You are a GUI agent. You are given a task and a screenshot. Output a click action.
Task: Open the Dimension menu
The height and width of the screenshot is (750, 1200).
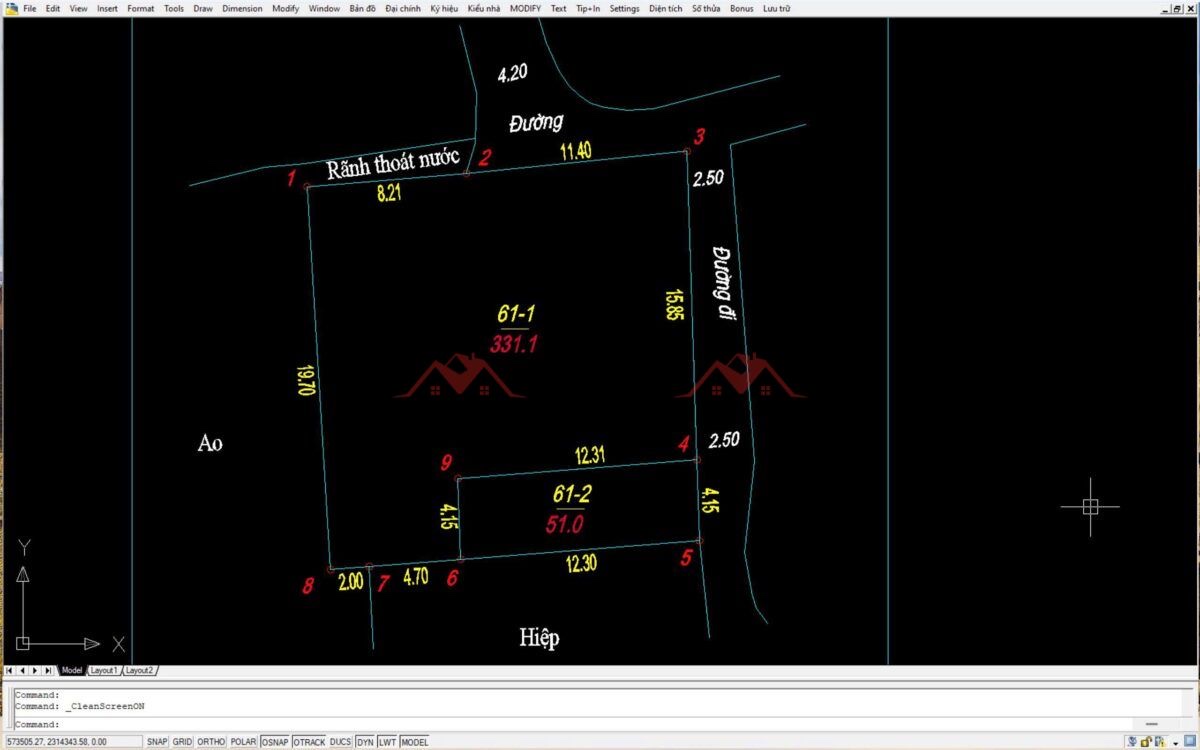click(x=242, y=8)
